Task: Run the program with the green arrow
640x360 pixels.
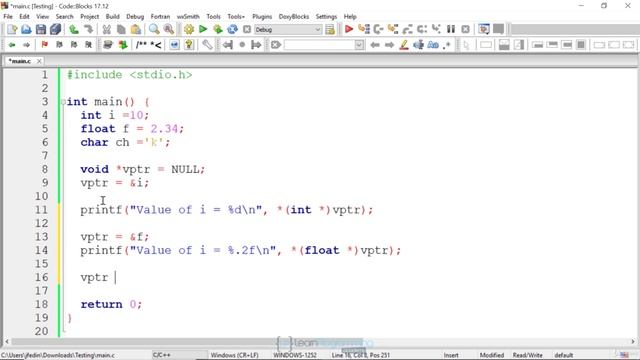Action: coord(203,29)
